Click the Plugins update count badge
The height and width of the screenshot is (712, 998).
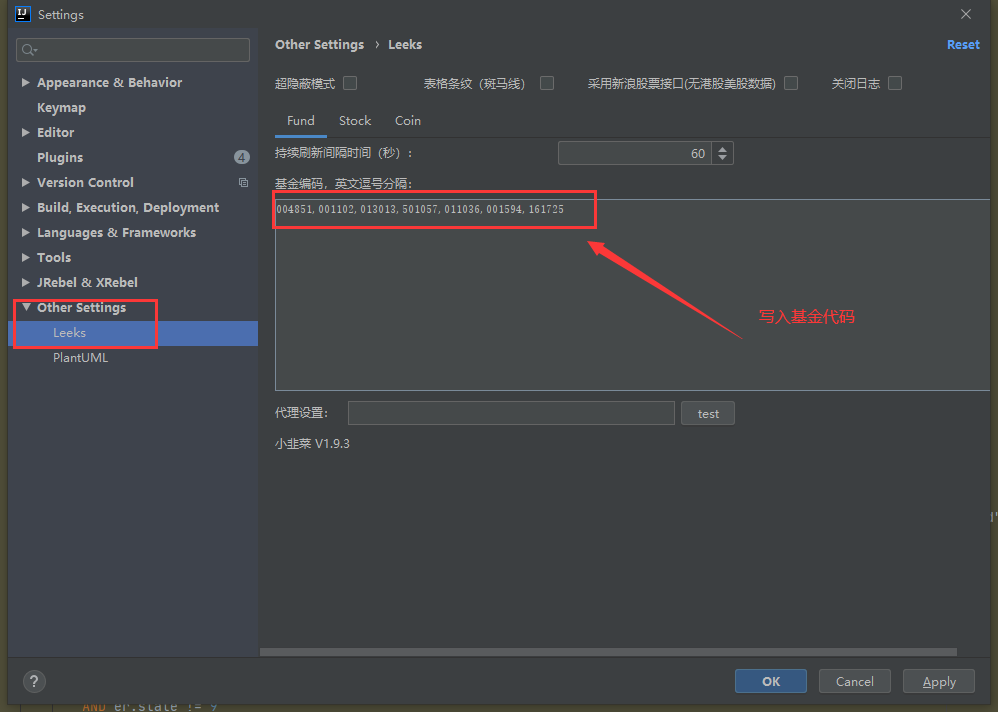[x=241, y=157]
